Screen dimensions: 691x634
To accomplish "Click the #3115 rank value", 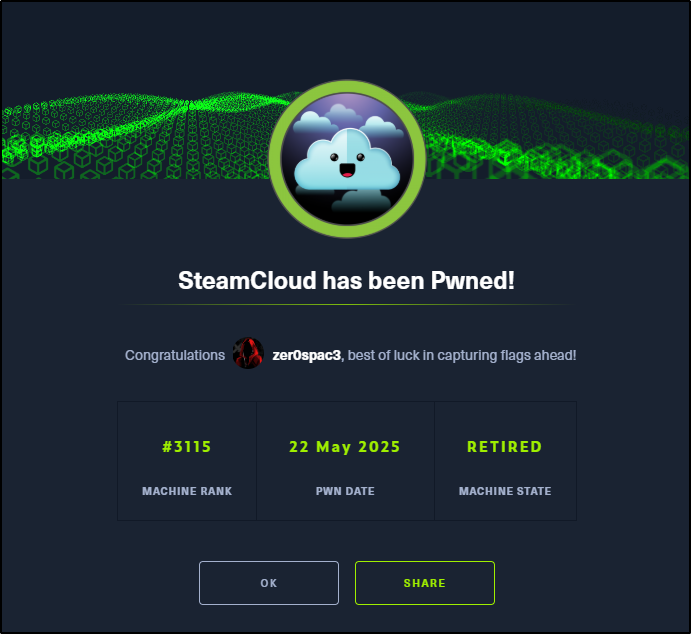I will [187, 447].
